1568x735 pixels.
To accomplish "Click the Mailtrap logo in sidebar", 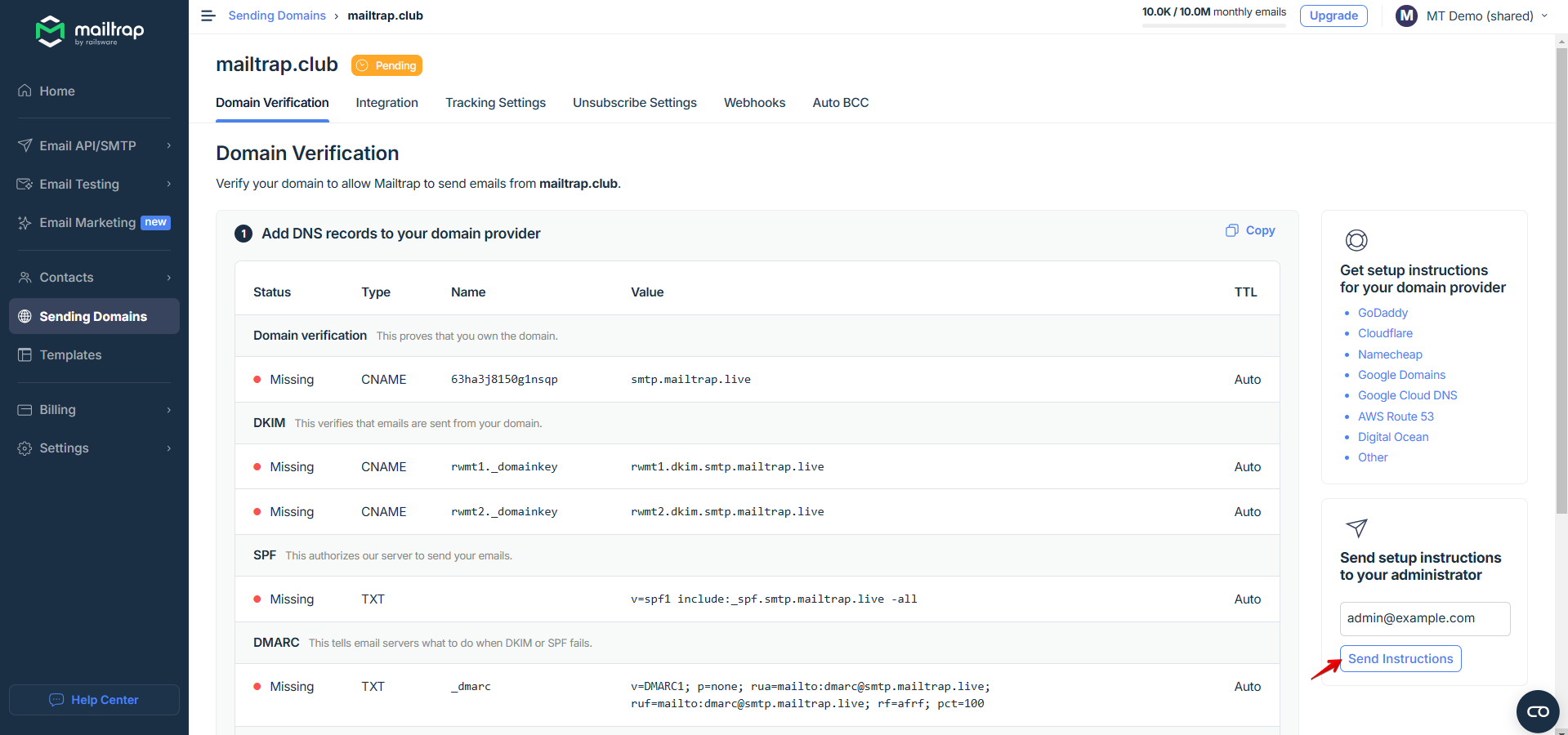I will (90, 31).
